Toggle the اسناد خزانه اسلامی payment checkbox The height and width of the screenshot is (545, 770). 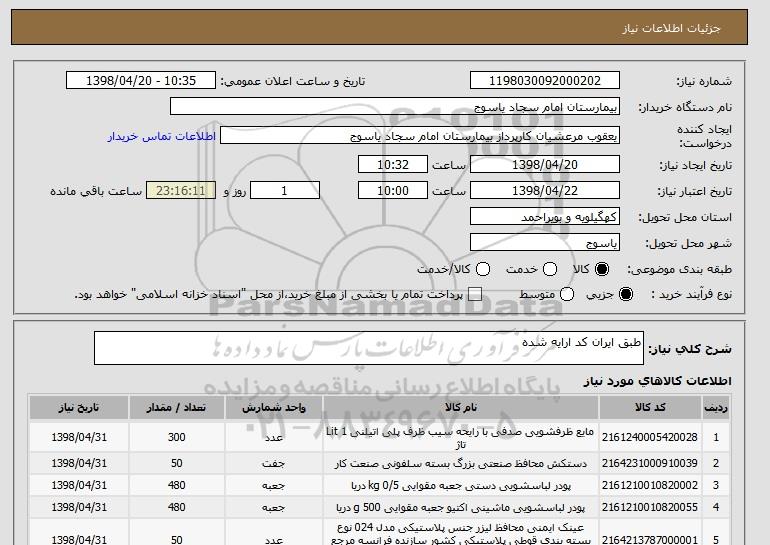click(x=474, y=294)
